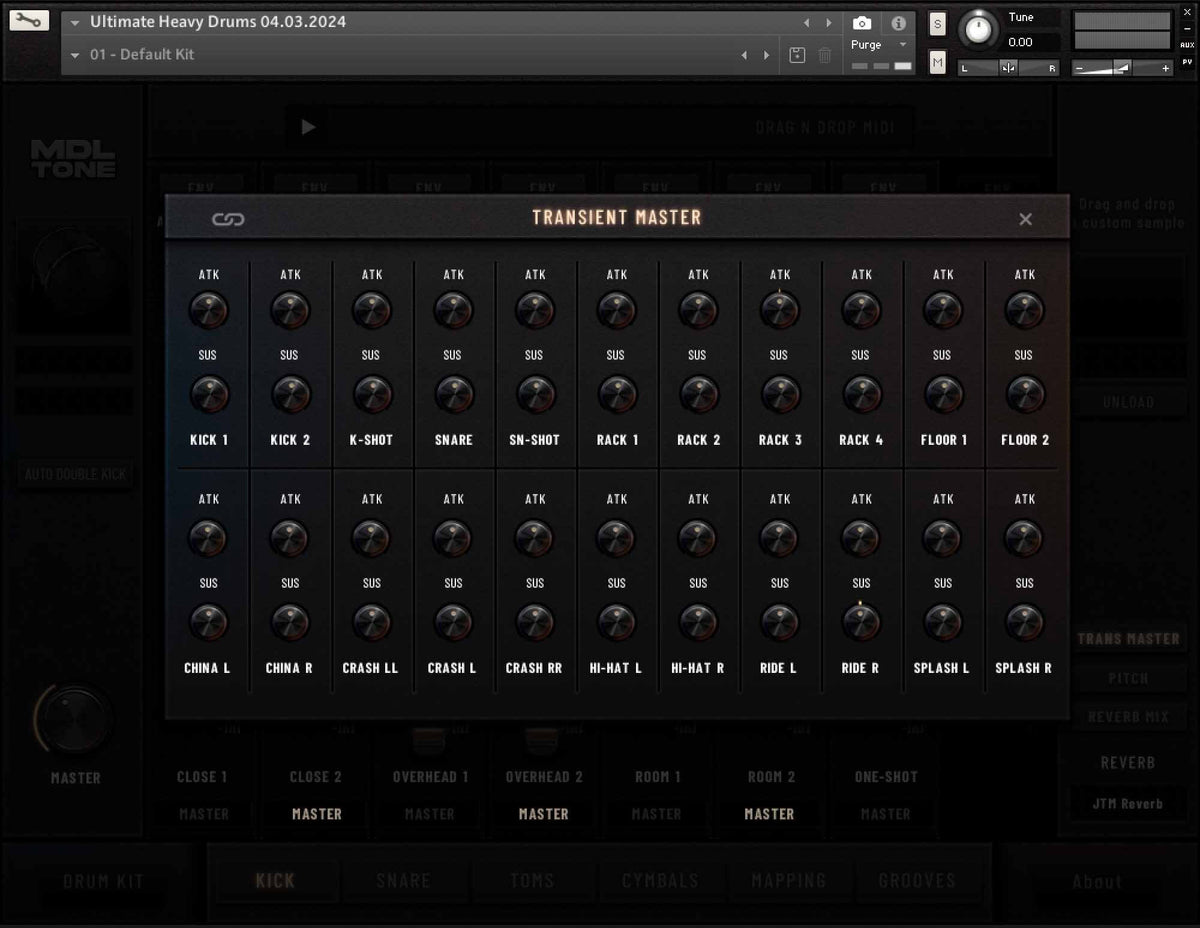Go to previous instrument with left arrow
Screen dimensions: 1200x928
pyautogui.click(x=807, y=23)
